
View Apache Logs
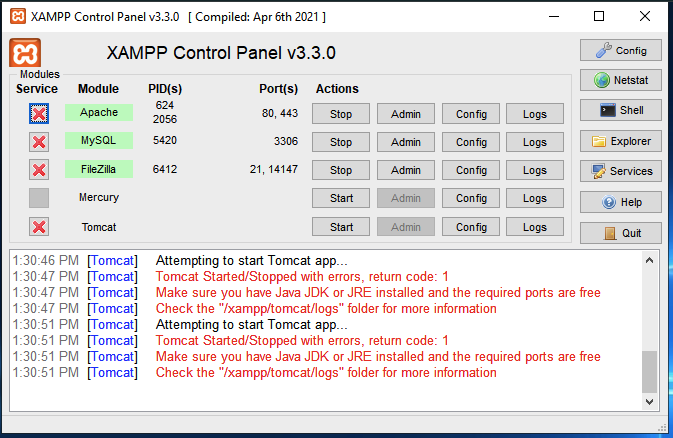pyautogui.click(x=535, y=114)
